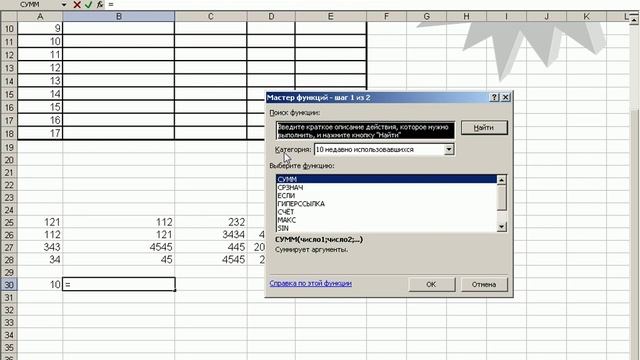
Task: Select column G header
Action: point(427,17)
